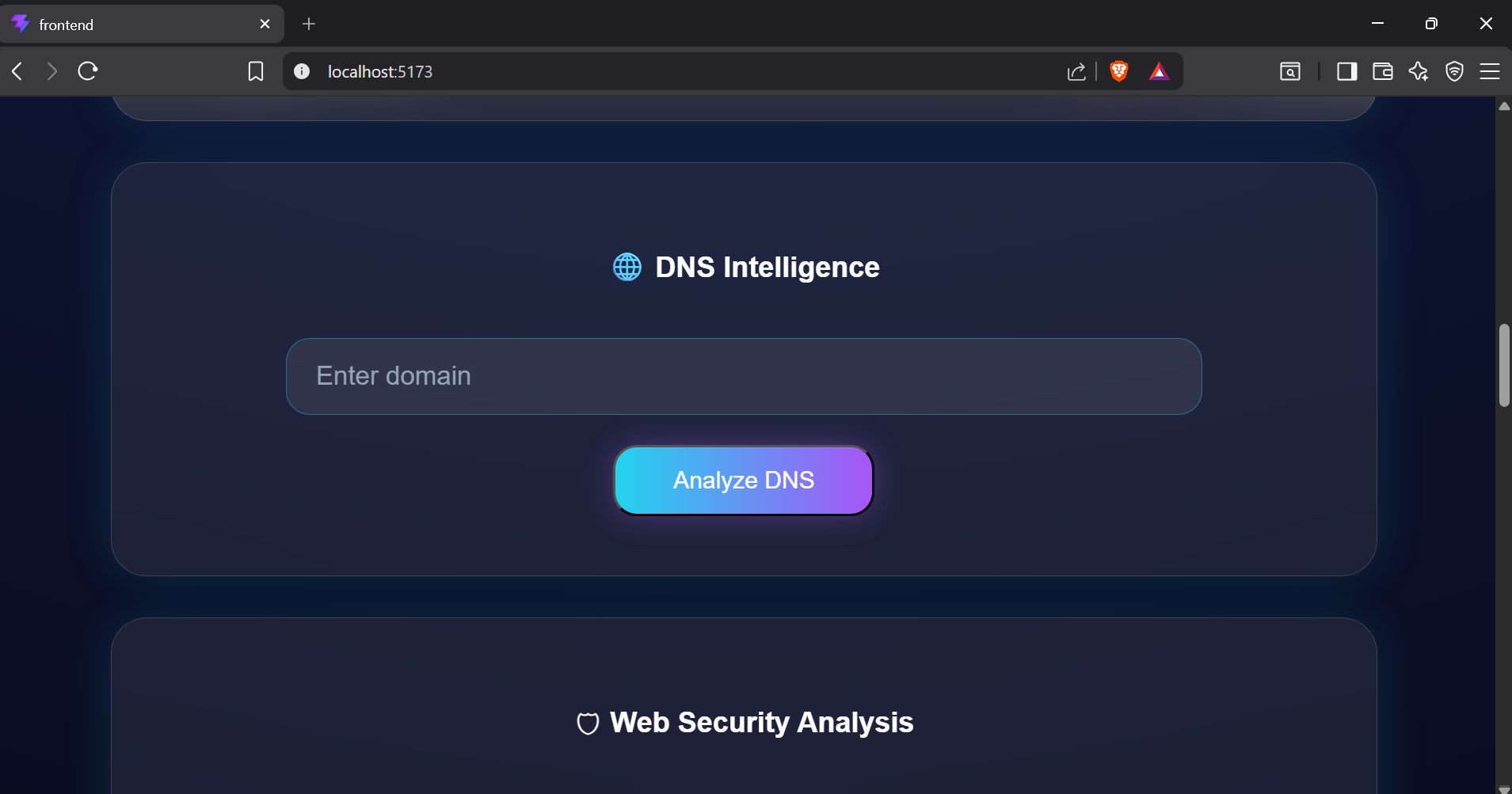This screenshot has height=794, width=1512.
Task: Close the frontend tab
Action: click(x=265, y=24)
